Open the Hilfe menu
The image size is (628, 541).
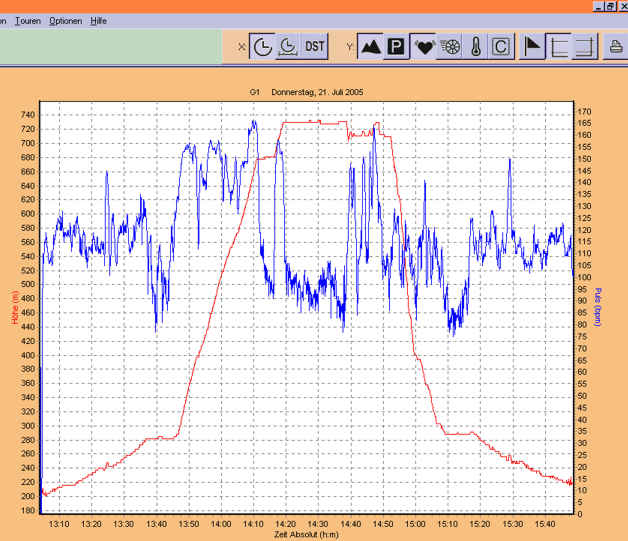point(98,20)
